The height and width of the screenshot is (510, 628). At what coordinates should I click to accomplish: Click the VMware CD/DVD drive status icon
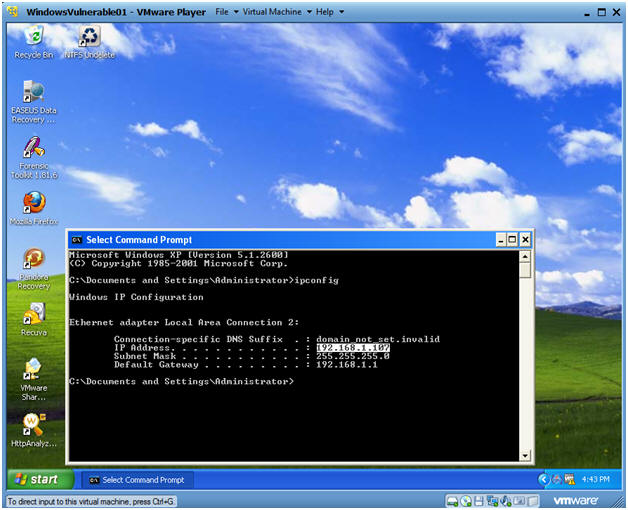coord(466,501)
